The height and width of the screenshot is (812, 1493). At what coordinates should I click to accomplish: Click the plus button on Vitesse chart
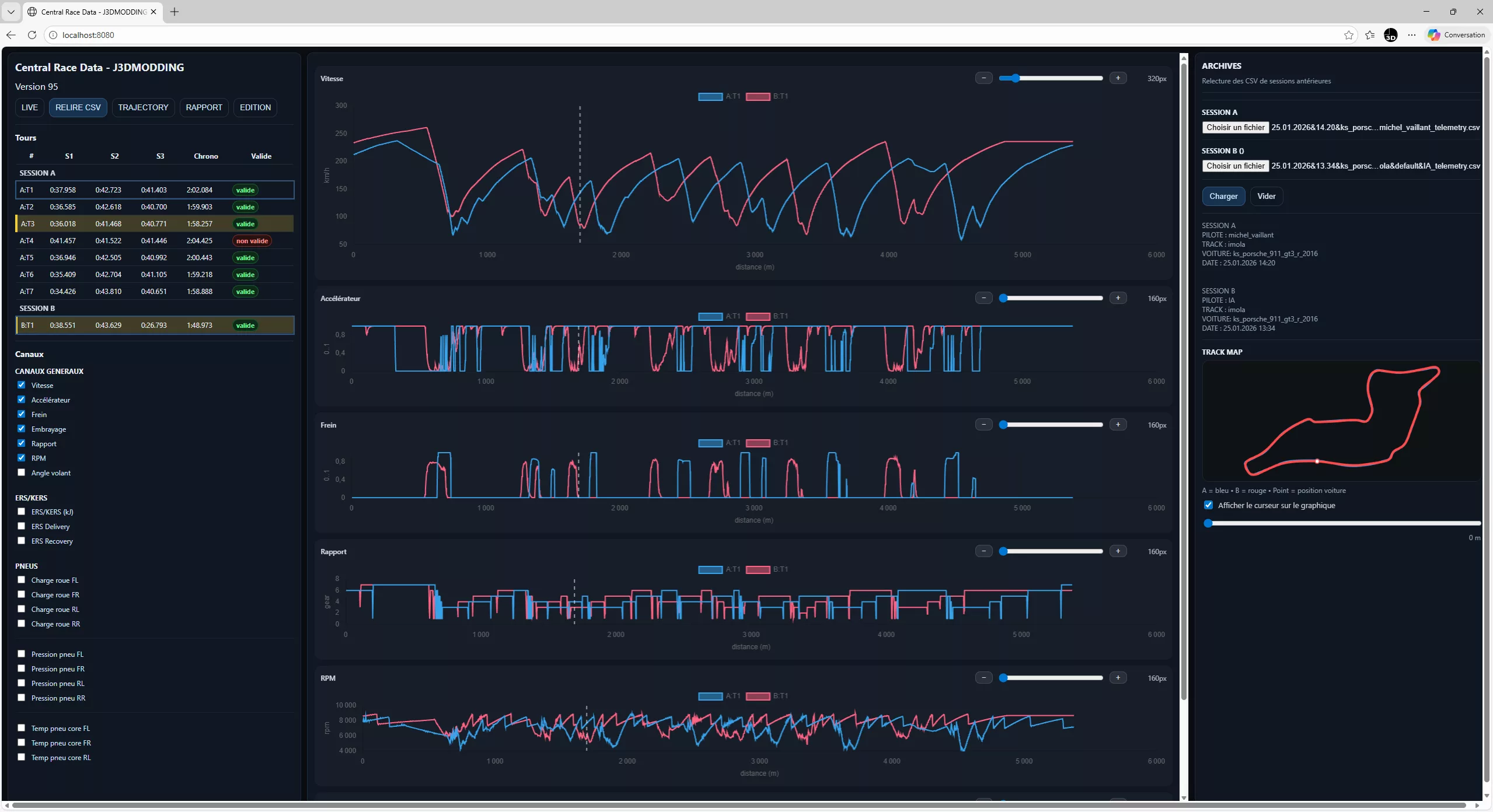pyautogui.click(x=1117, y=78)
